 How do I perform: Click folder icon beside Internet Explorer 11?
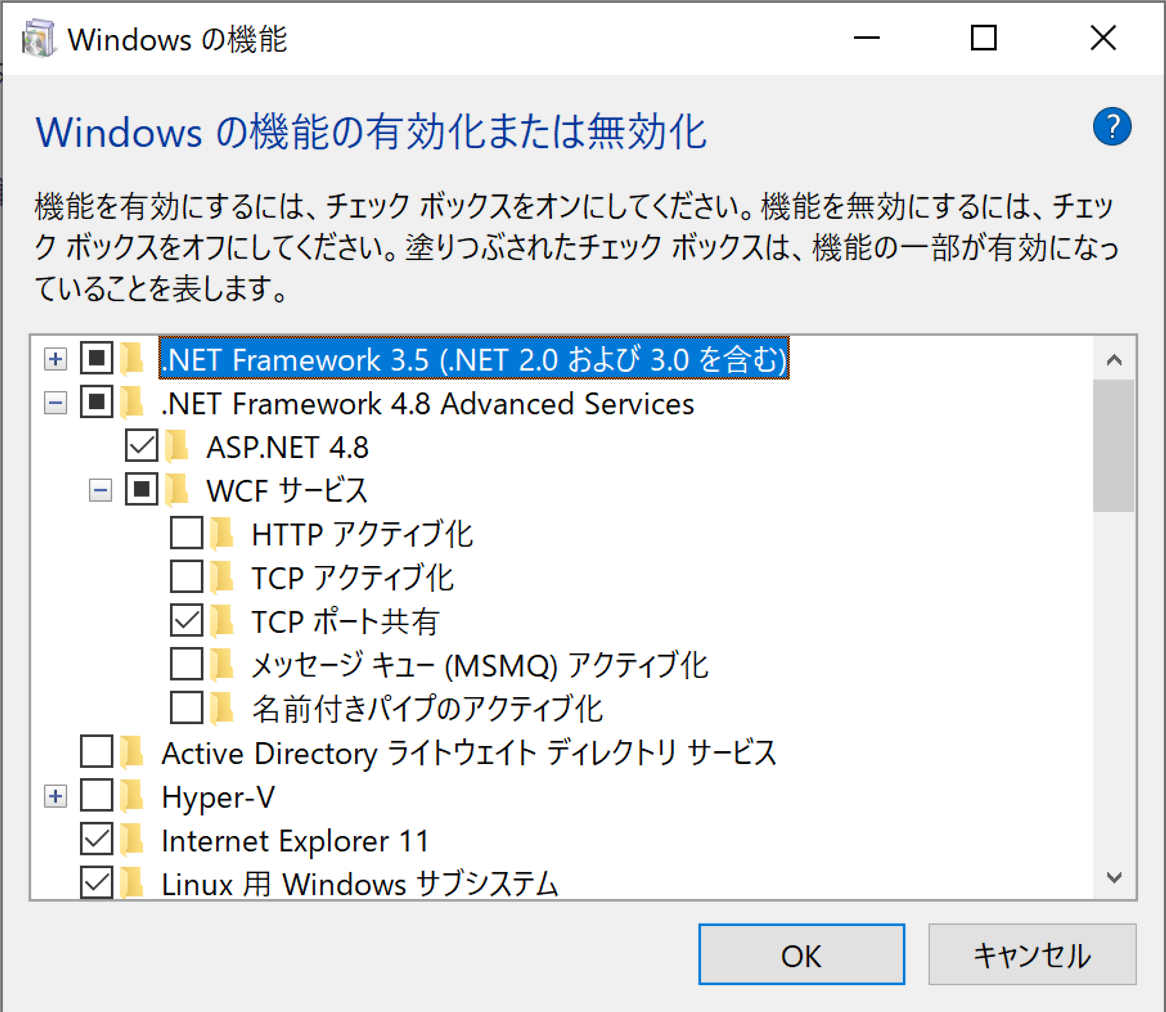pyautogui.click(x=133, y=840)
